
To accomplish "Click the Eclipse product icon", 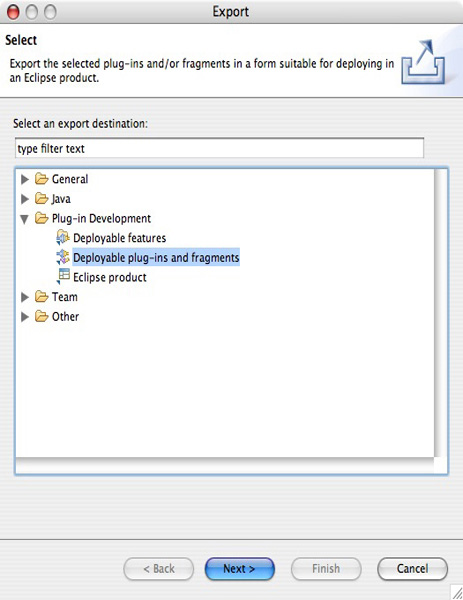I will pyautogui.click(x=64, y=276).
